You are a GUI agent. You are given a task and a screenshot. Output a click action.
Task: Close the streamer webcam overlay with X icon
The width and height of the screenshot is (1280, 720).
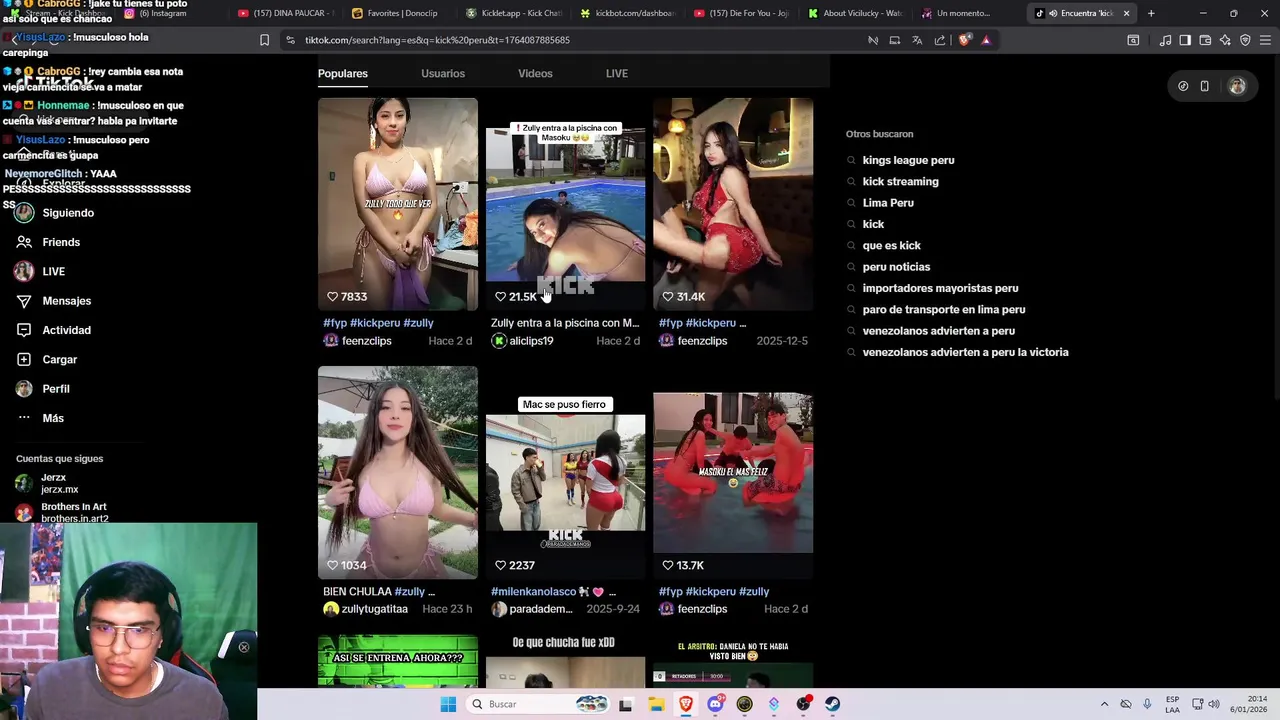[243, 647]
